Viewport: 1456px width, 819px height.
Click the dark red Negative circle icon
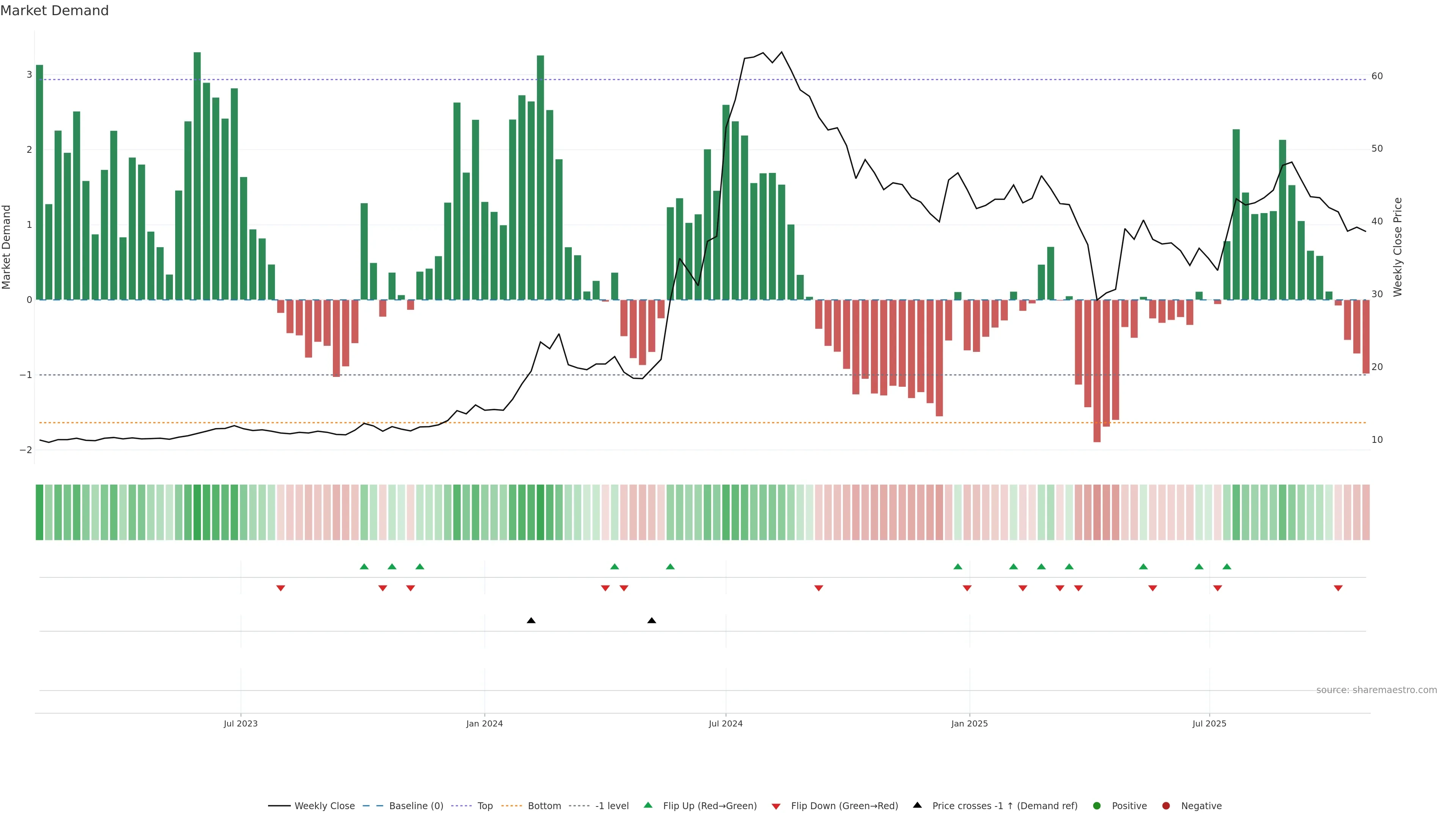click(1166, 806)
